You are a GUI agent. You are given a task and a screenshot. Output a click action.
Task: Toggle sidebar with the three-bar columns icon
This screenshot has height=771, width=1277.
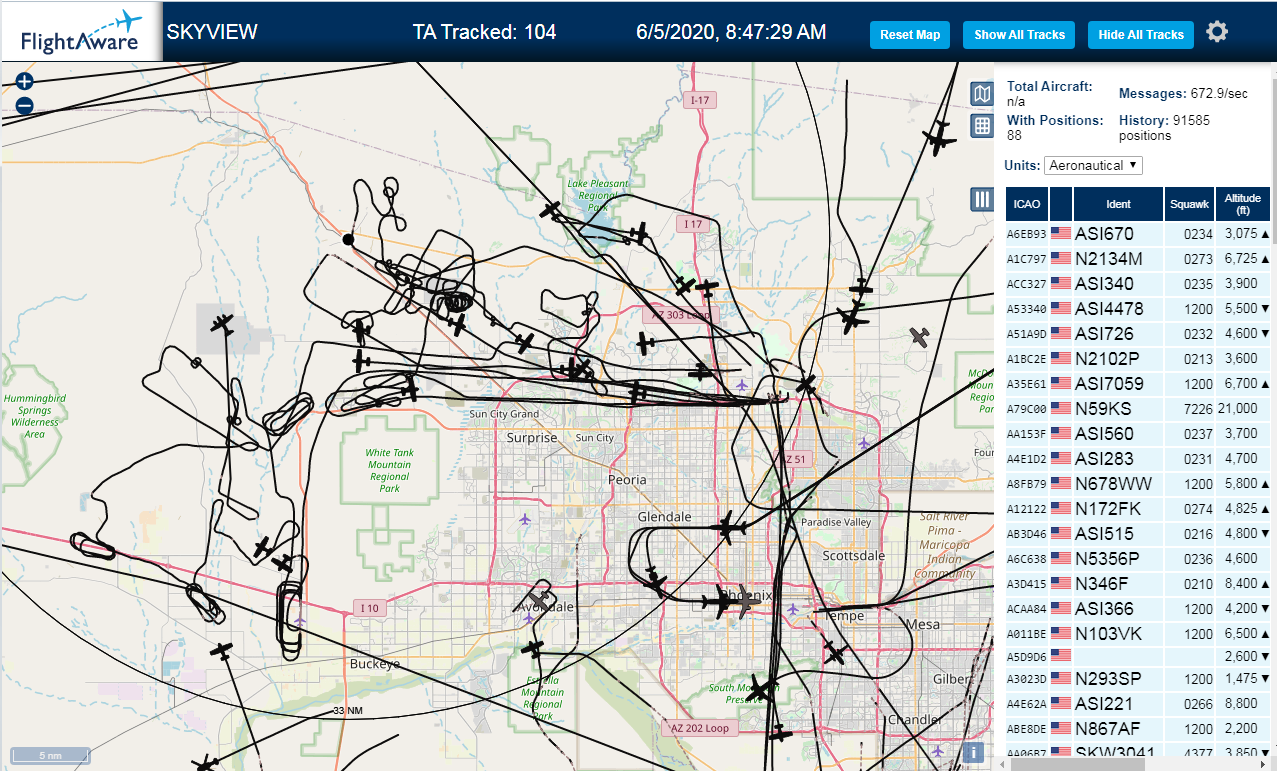coord(981,199)
